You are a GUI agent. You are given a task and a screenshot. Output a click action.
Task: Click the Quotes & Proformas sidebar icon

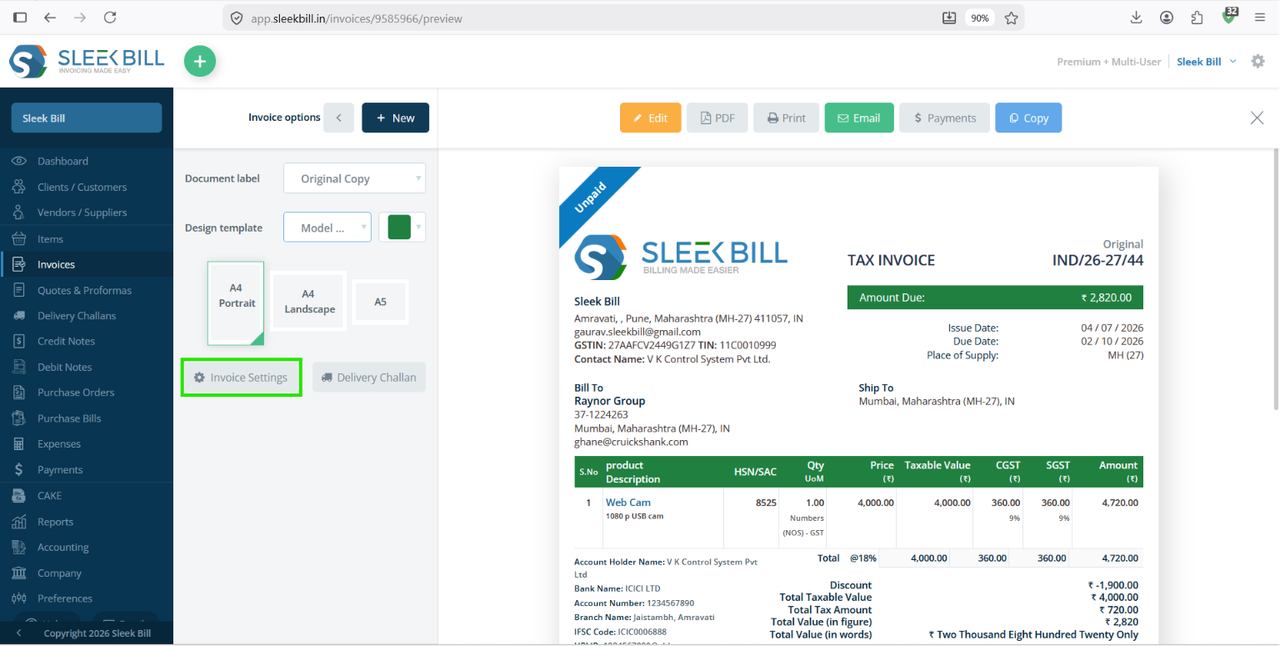pos(19,290)
